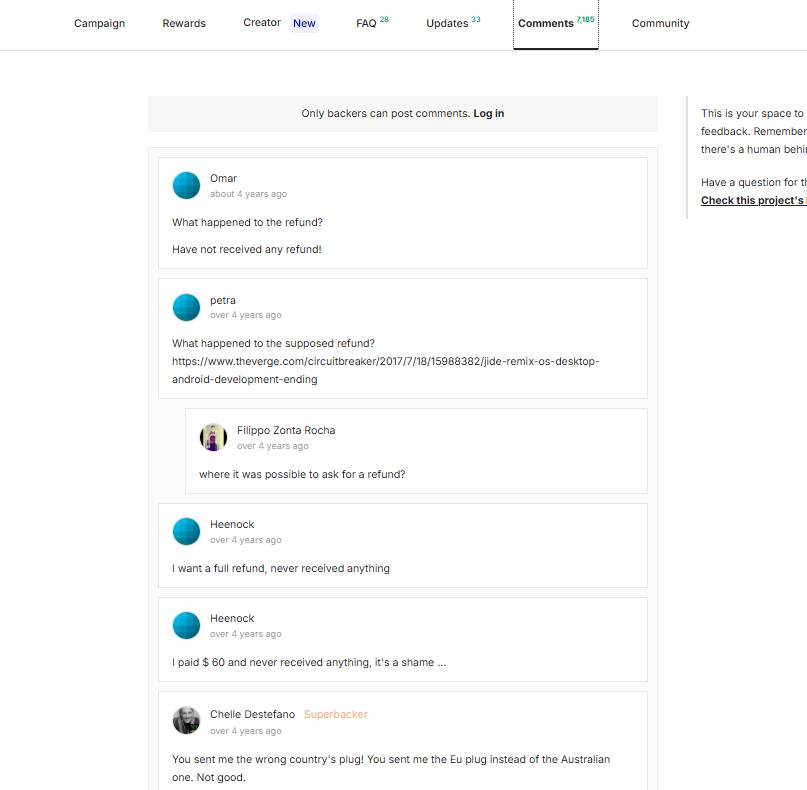Open the Rewards tab
The width and height of the screenshot is (807, 790).
point(184,23)
